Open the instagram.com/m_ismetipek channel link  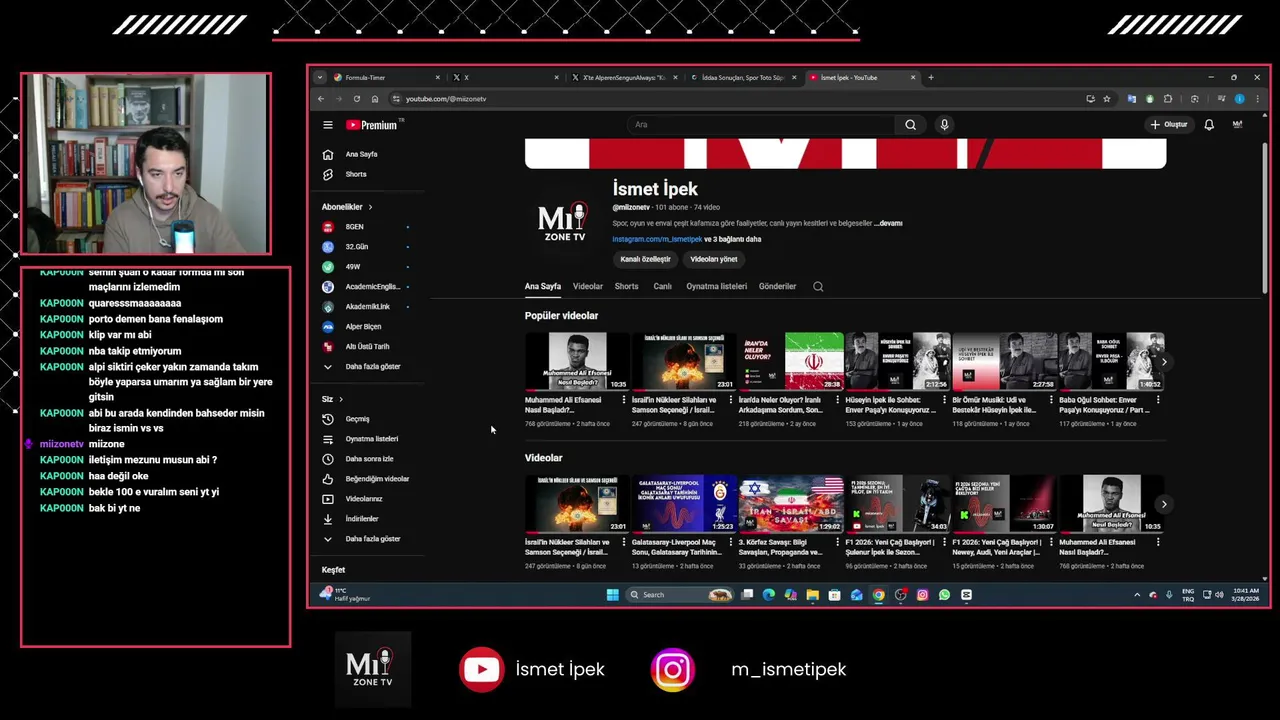click(657, 240)
